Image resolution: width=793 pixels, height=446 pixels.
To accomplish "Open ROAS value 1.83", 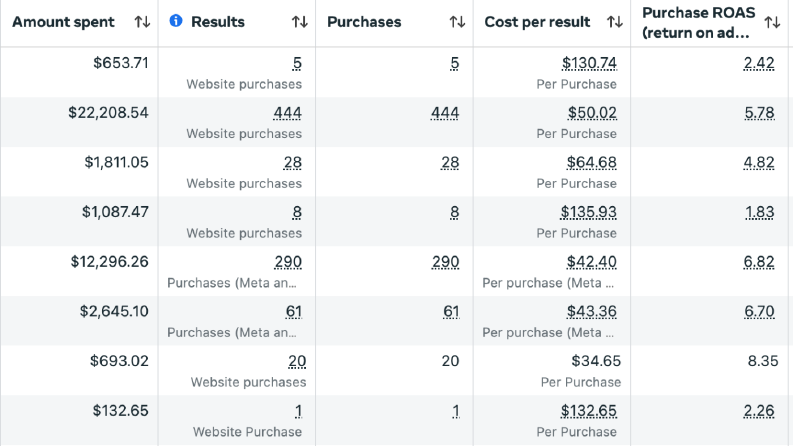I will 760,211.
